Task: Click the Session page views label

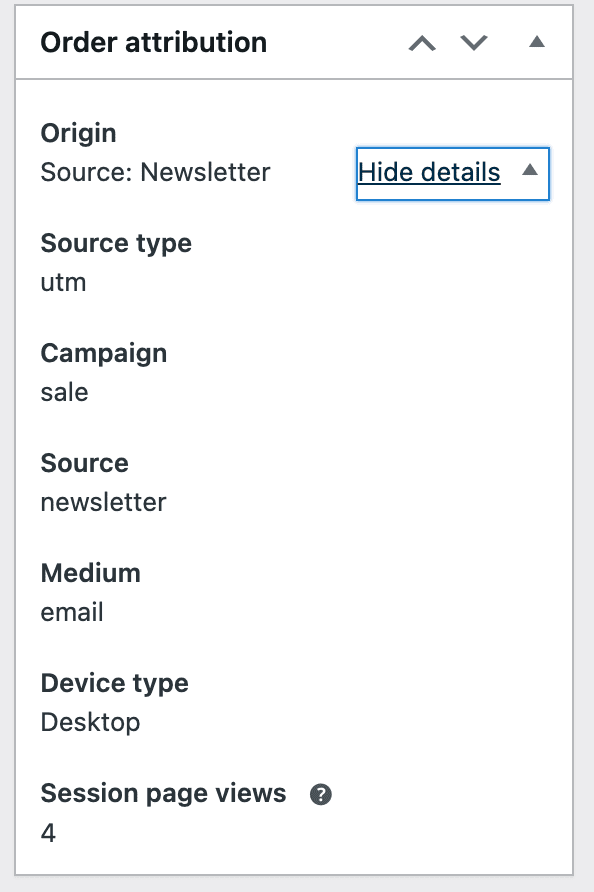Action: [163, 794]
